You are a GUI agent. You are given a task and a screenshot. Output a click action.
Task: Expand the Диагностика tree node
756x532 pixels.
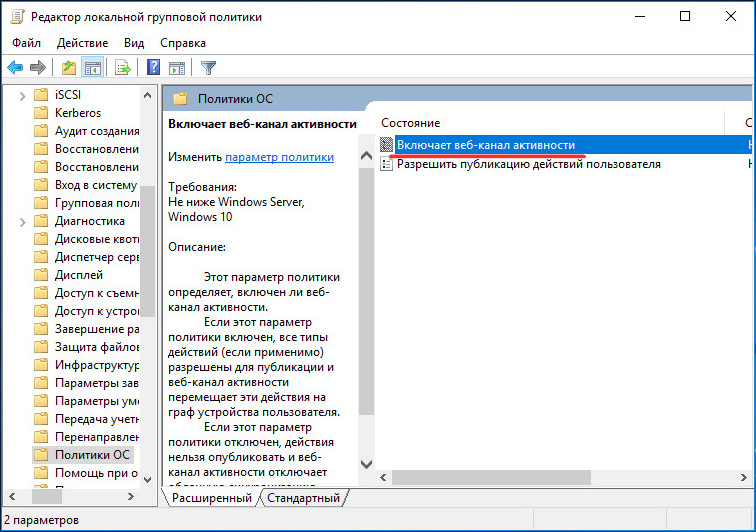22,222
